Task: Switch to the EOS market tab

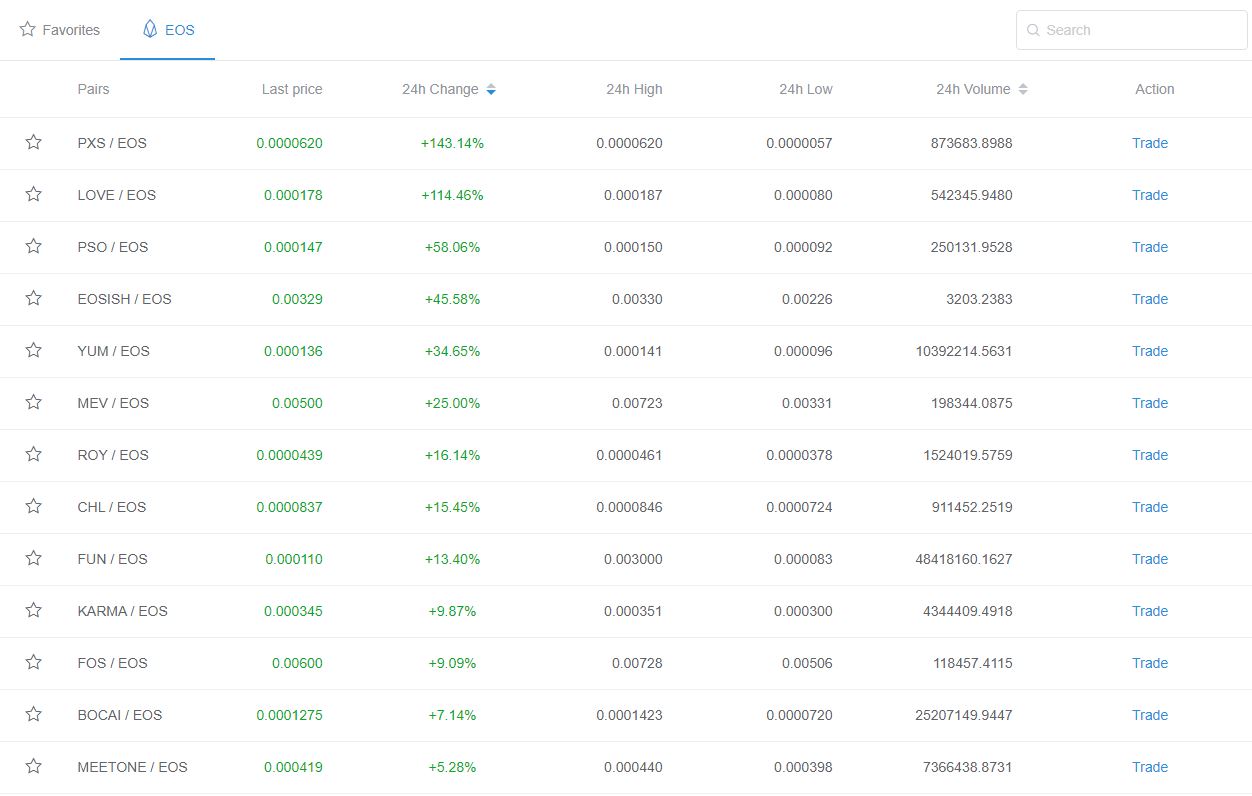Action: point(168,30)
